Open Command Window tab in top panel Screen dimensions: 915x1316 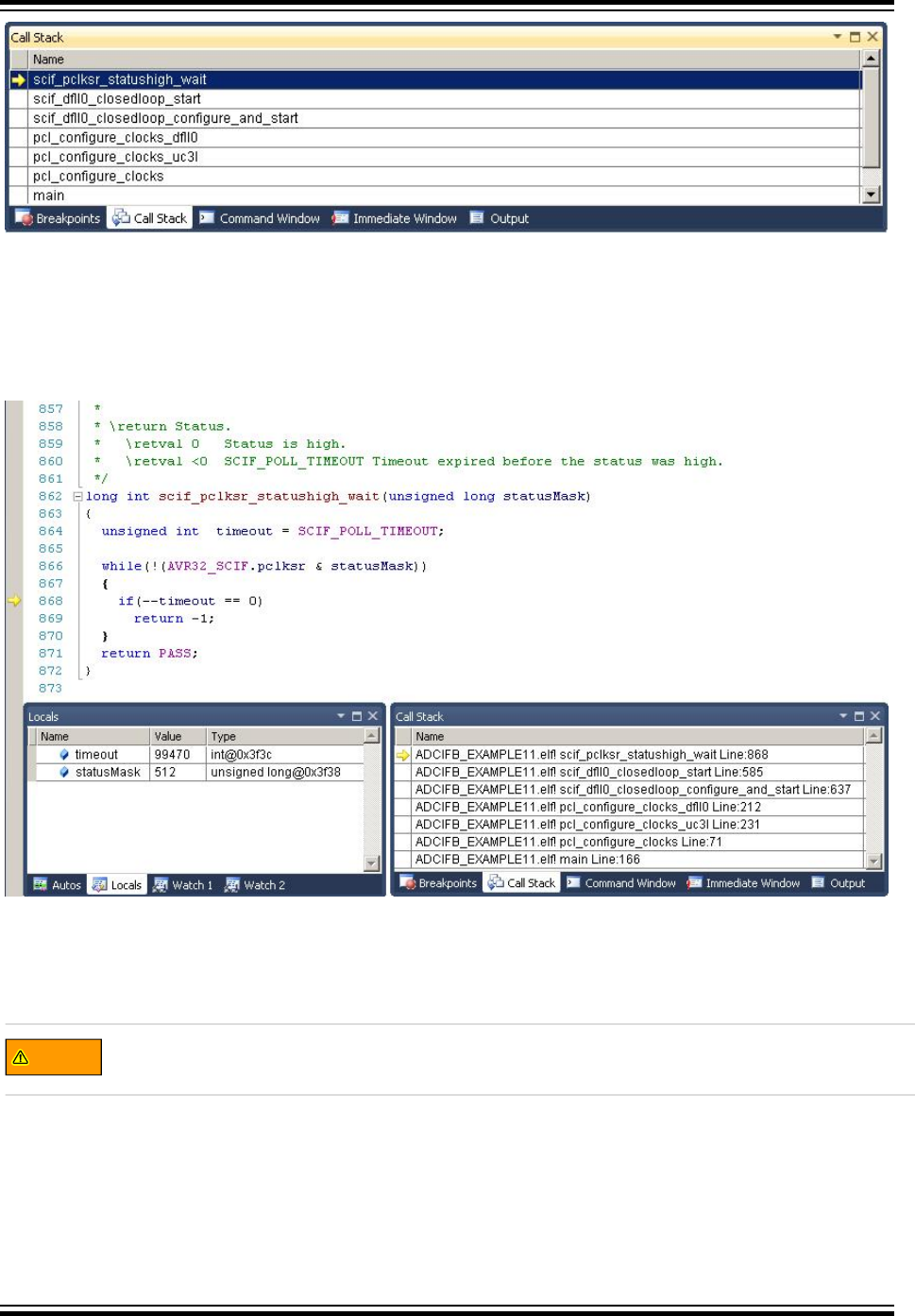pos(260,218)
